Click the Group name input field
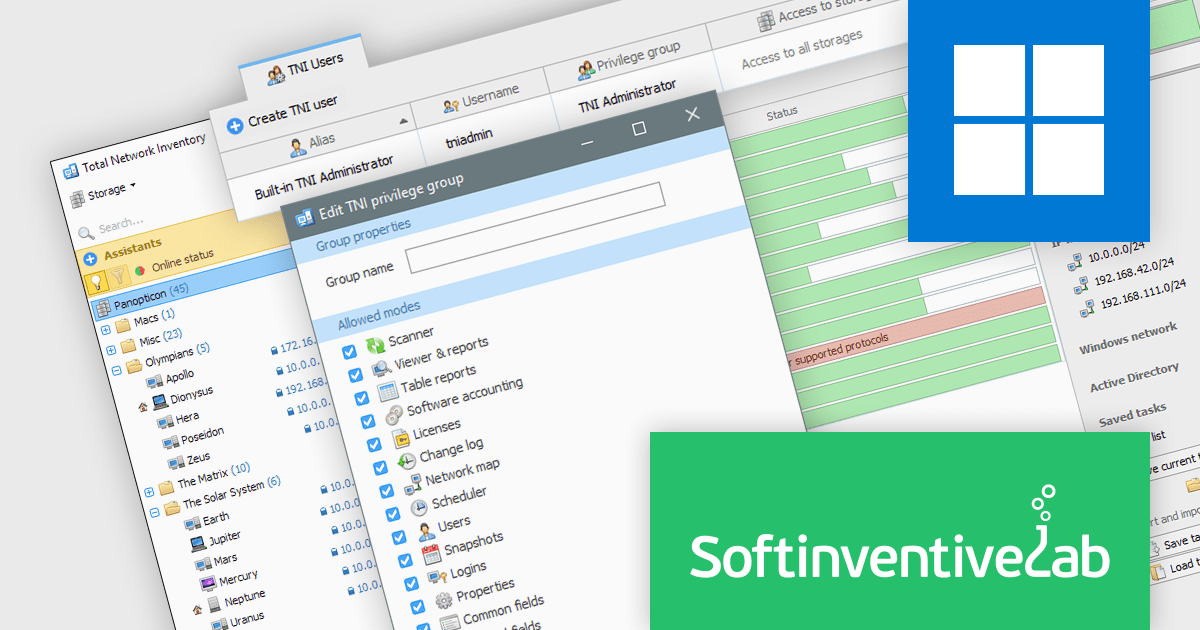Viewport: 1200px width, 630px height. pos(535,229)
